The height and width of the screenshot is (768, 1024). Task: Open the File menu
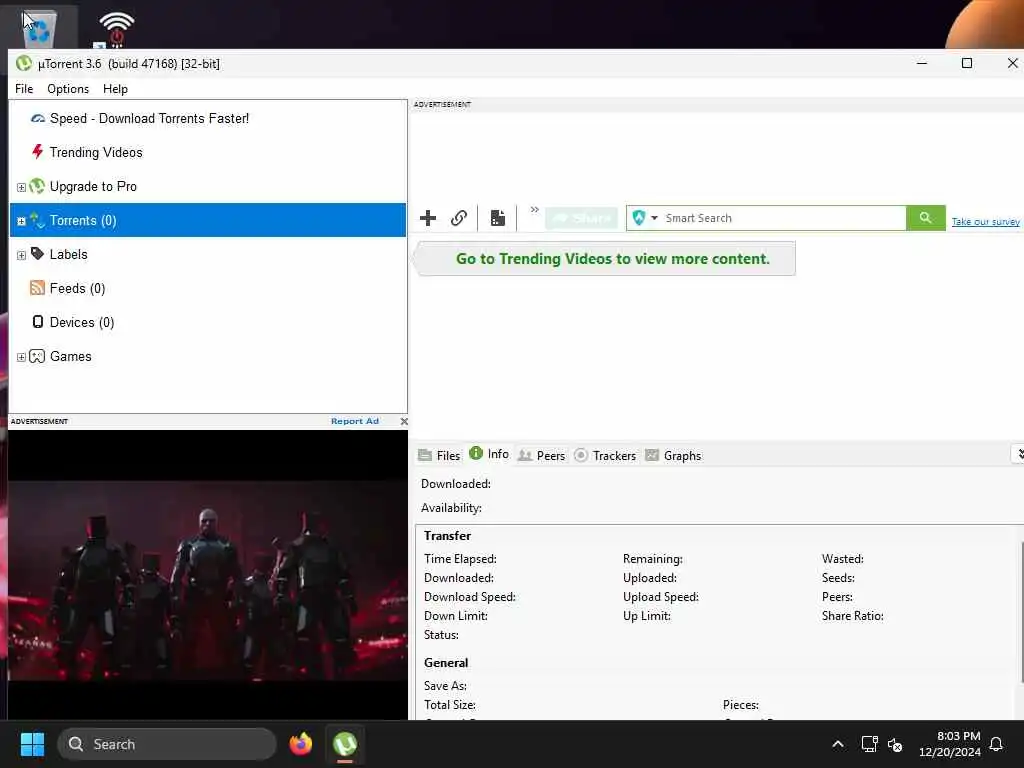[x=24, y=89]
